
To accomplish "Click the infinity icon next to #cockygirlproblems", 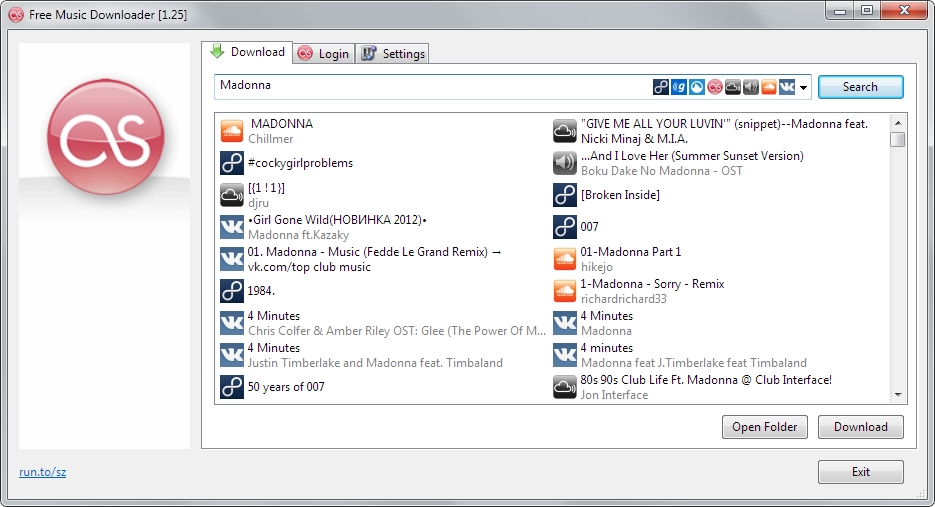I will (x=232, y=163).
